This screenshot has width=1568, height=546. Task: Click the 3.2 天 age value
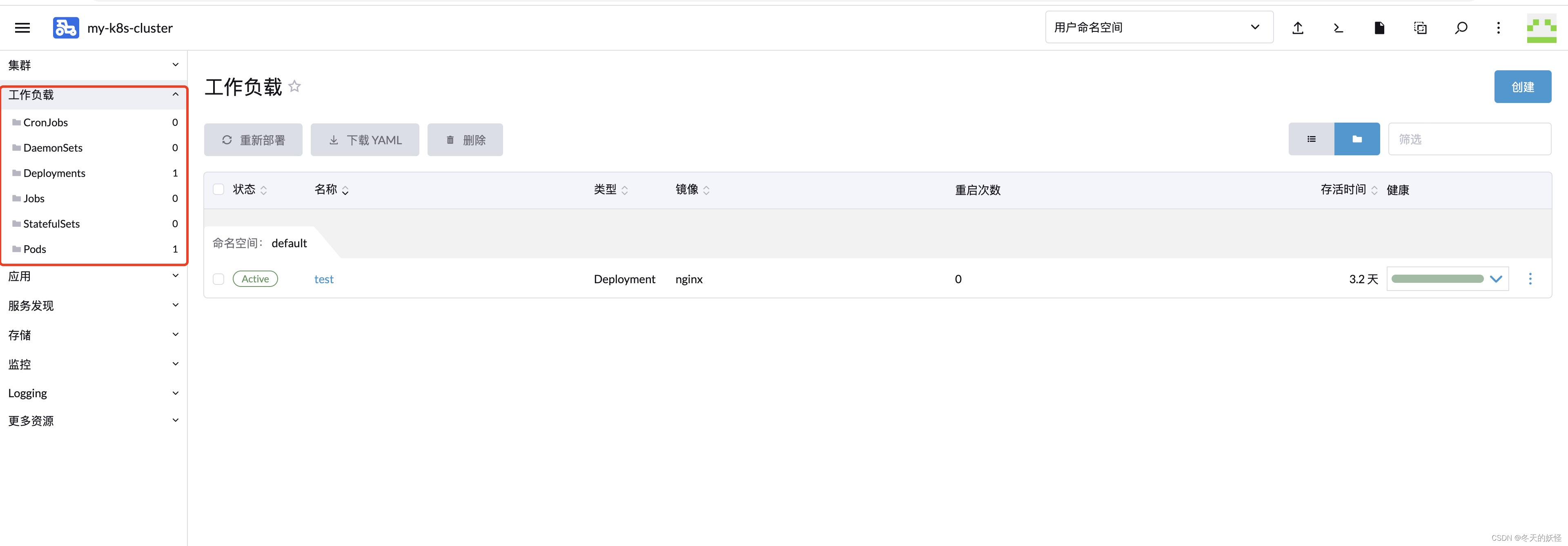[1363, 279]
